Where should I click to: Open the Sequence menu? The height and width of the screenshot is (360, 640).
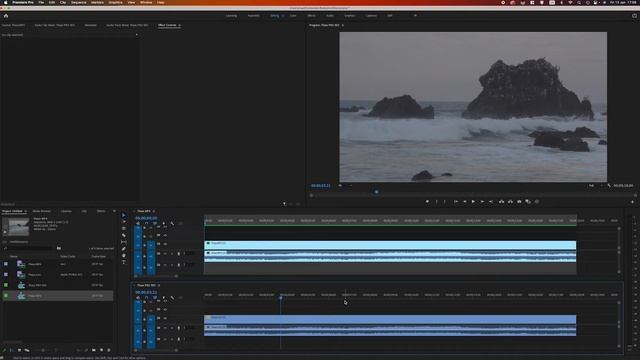(x=79, y=2)
